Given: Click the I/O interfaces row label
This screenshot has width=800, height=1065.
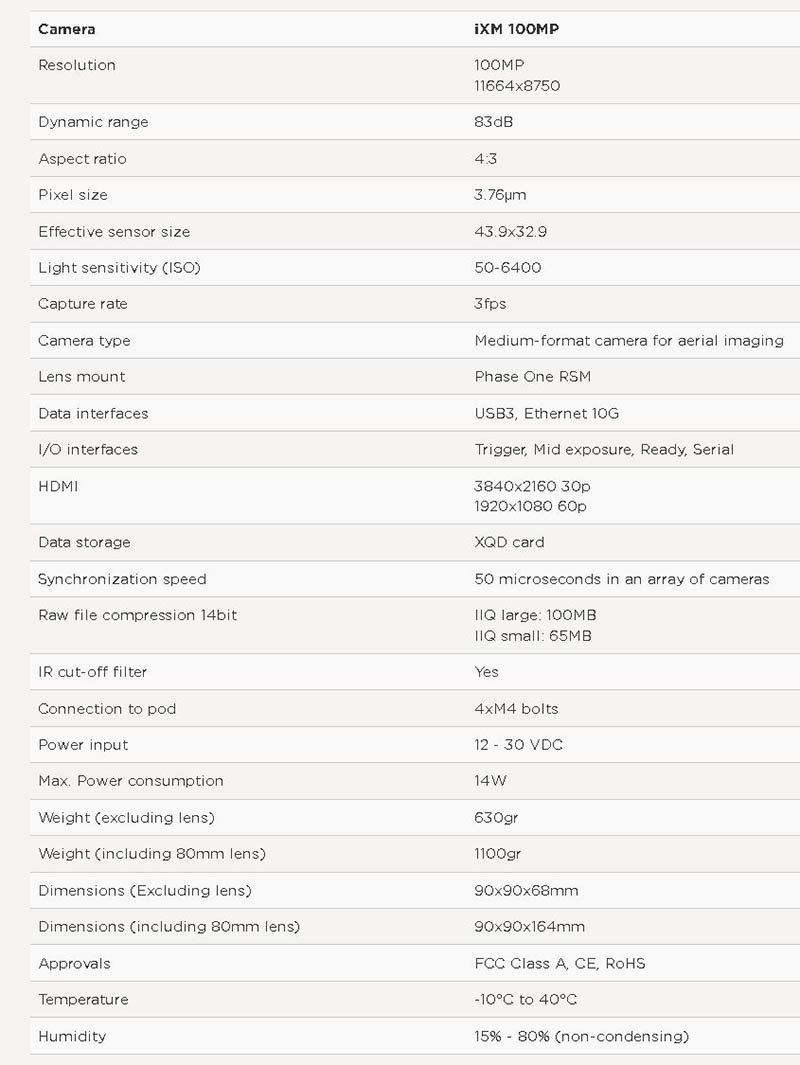Looking at the screenshot, I should [x=88, y=450].
